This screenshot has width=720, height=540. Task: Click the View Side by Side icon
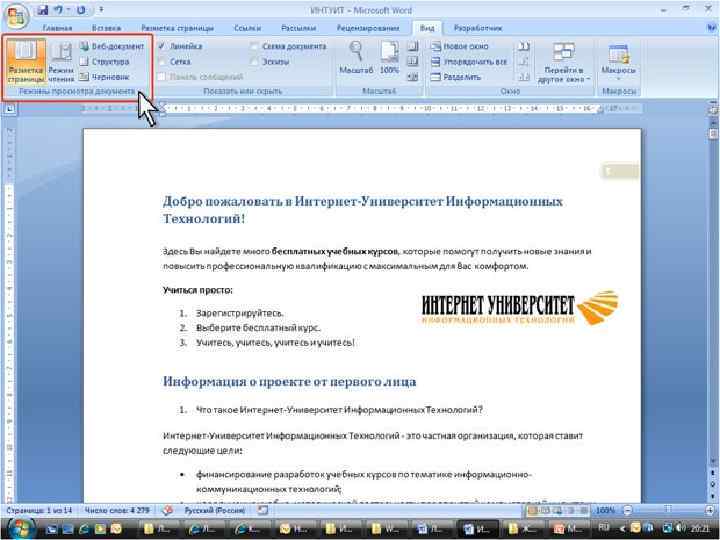point(523,46)
